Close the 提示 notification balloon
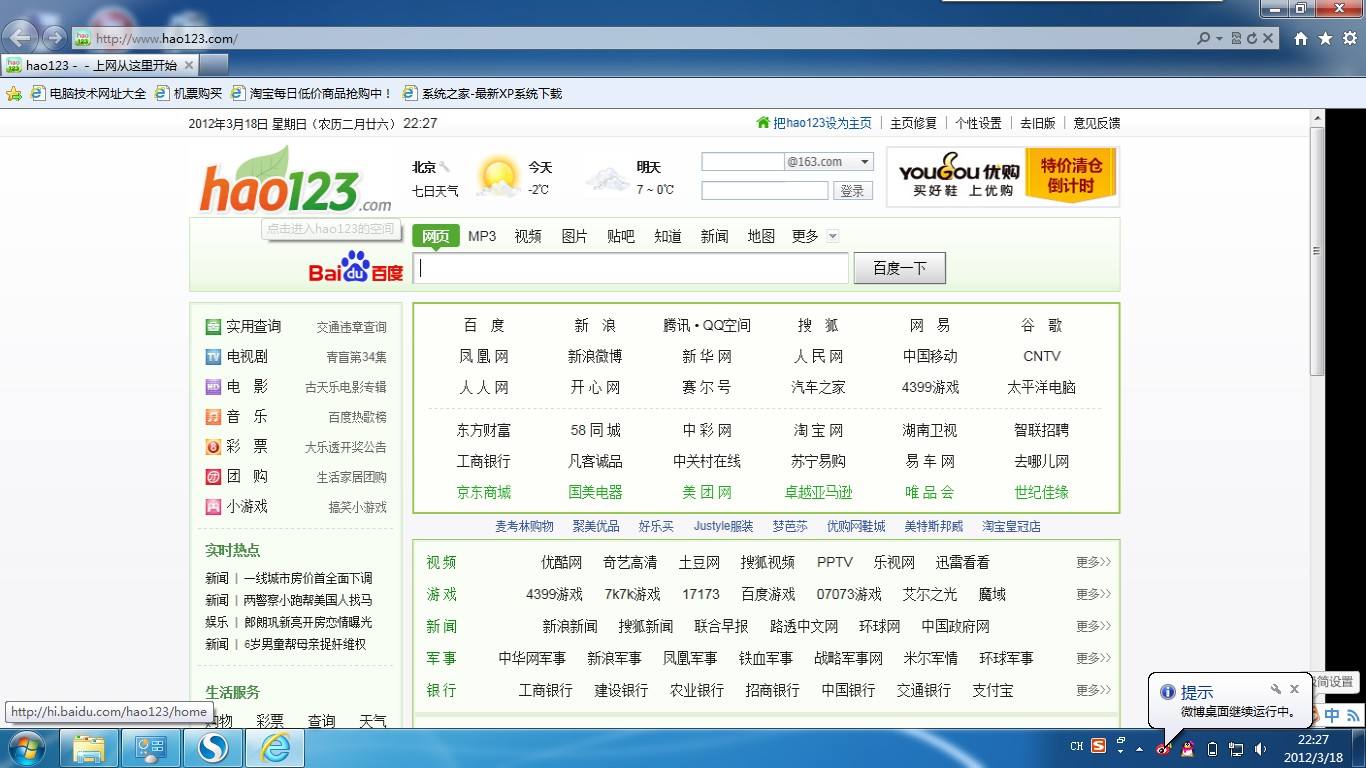Viewport: 1366px width, 768px height. 1294,689
